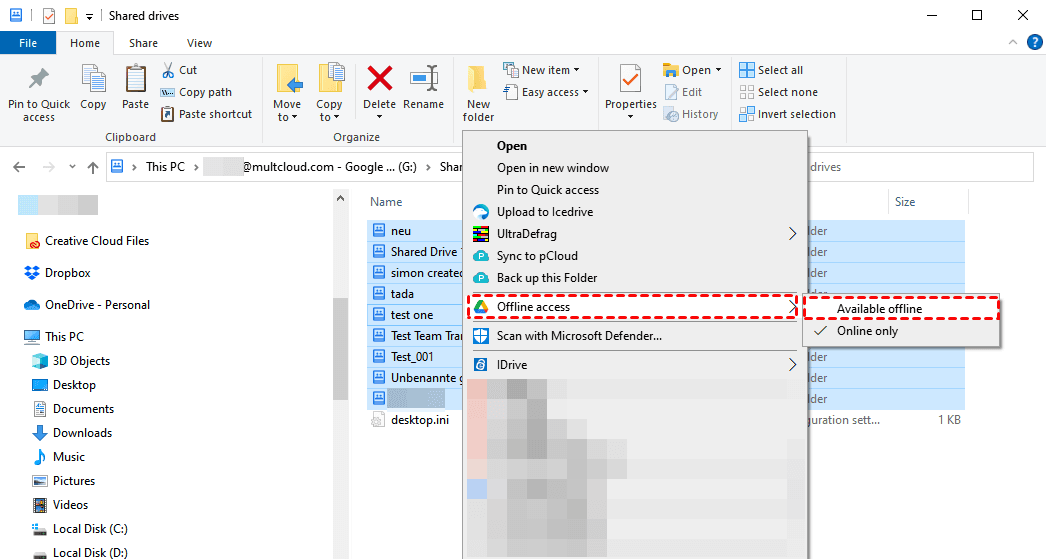Select the desktop.ini file

coord(411,420)
